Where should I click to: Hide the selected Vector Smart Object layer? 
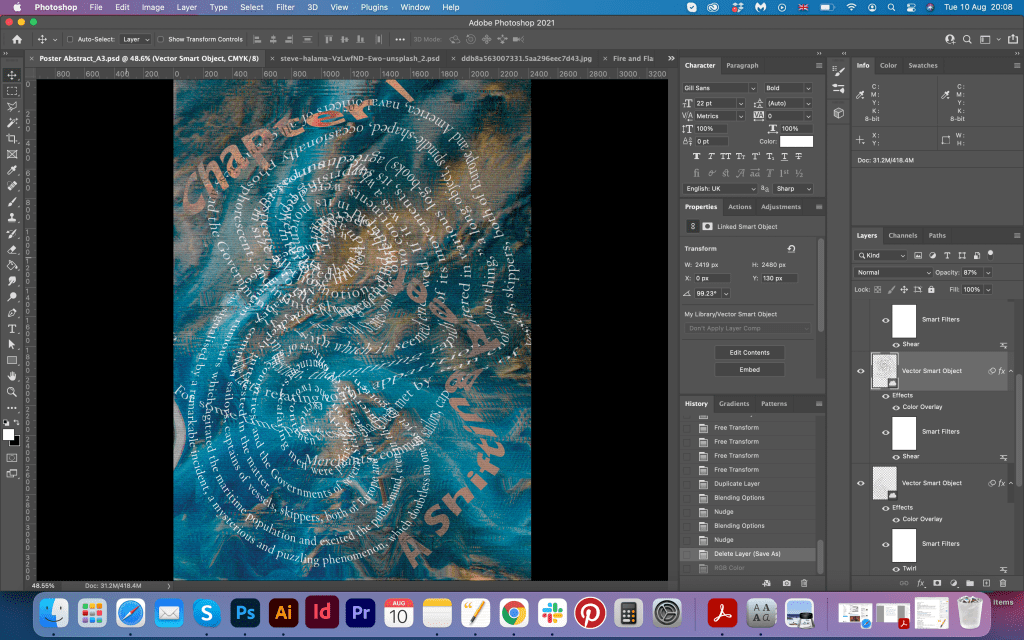[860, 371]
